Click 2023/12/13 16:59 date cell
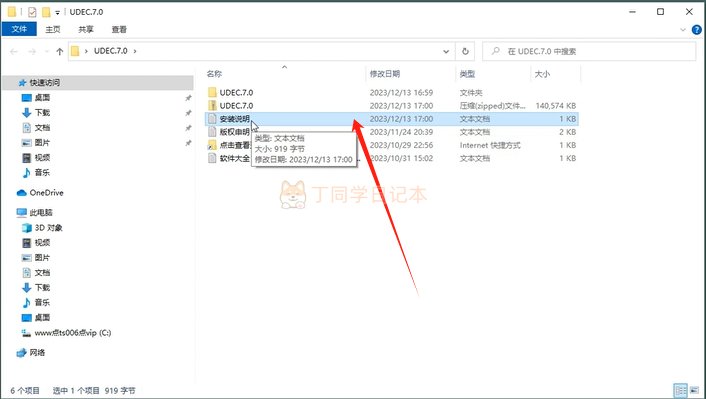This screenshot has height=399, width=706. pos(401,92)
